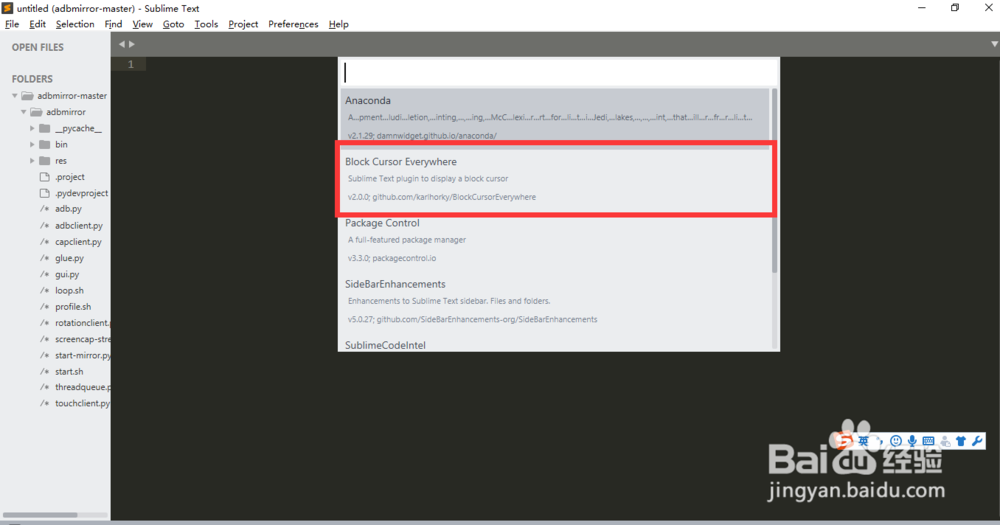
Task: Open gui.py in the sidebar
Action: [x=67, y=274]
